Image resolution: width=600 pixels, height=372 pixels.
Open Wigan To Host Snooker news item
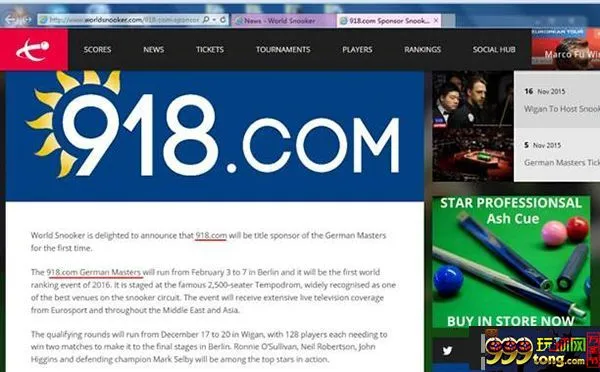tap(561, 109)
